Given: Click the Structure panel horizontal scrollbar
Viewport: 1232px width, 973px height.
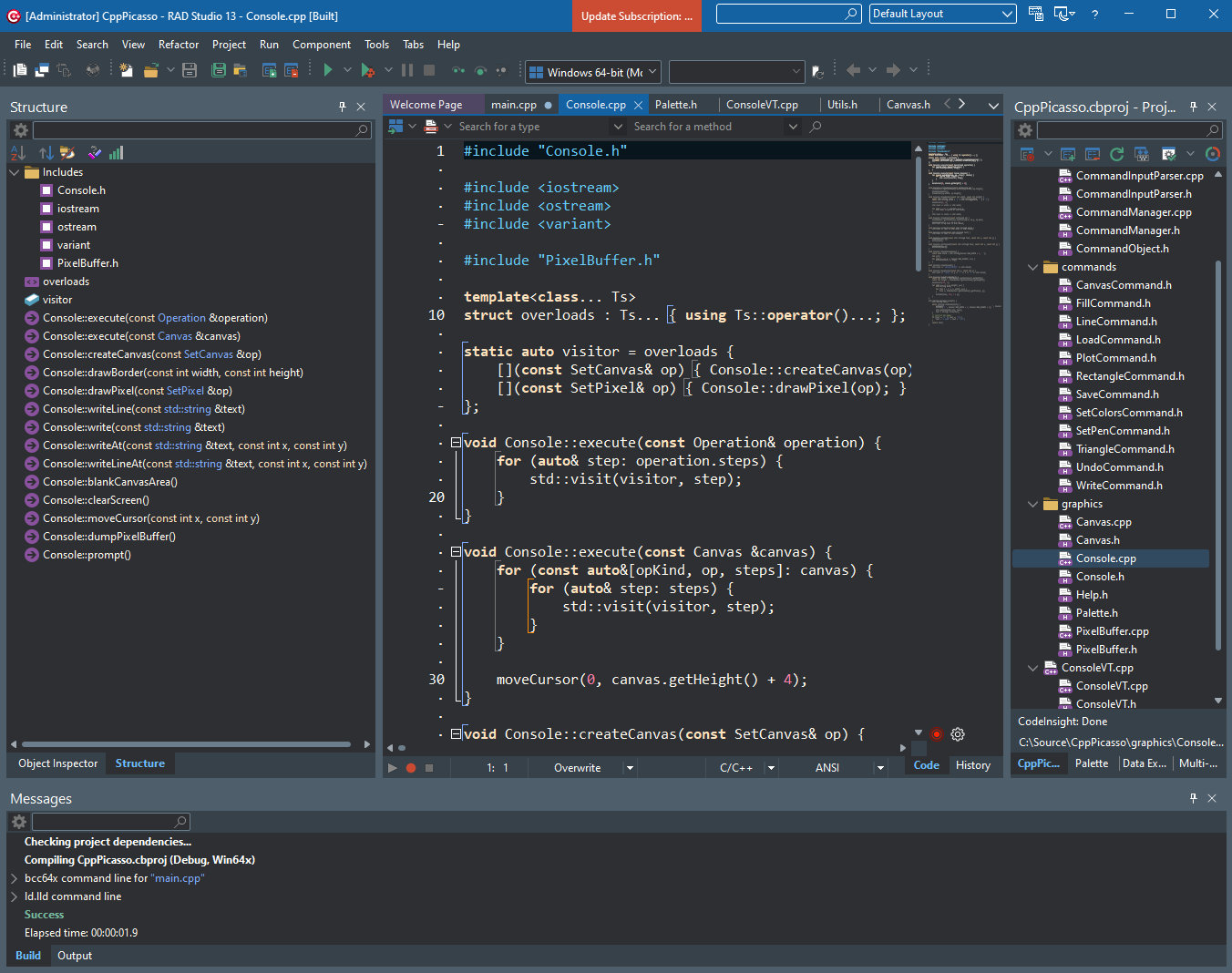Looking at the screenshot, I should pyautogui.click(x=185, y=744).
